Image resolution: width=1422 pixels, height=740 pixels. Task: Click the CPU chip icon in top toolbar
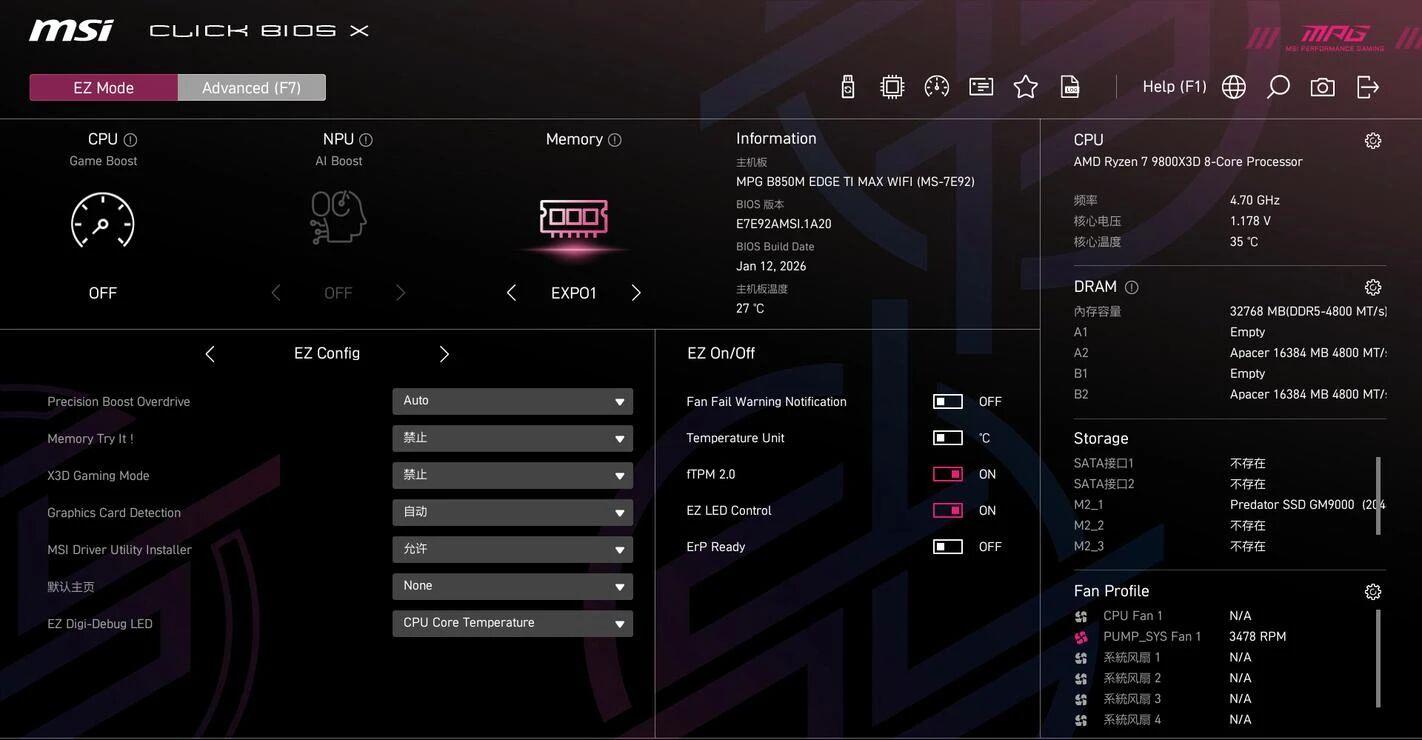coord(892,87)
